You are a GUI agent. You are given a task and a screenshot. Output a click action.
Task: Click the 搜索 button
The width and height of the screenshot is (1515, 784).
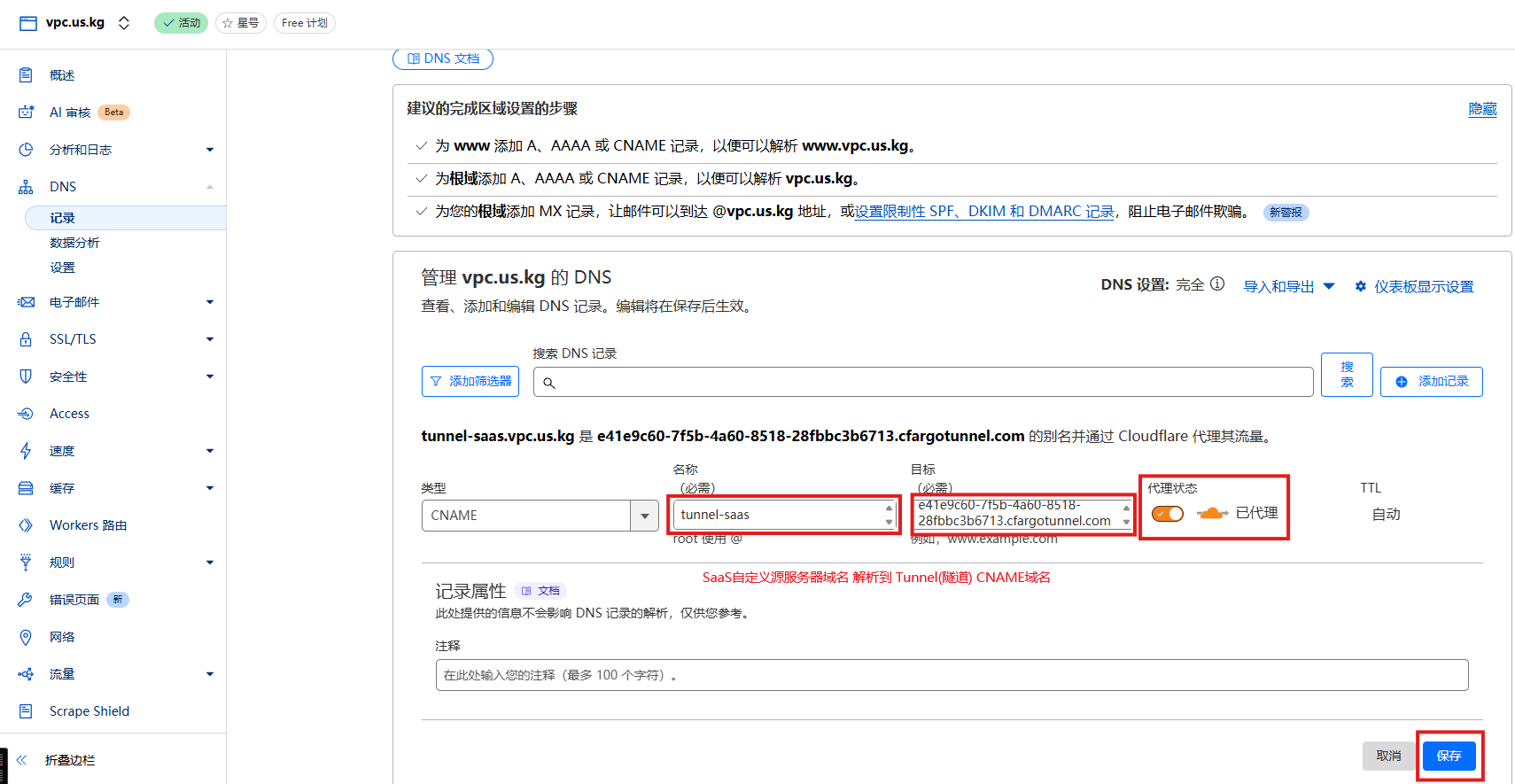(1347, 375)
